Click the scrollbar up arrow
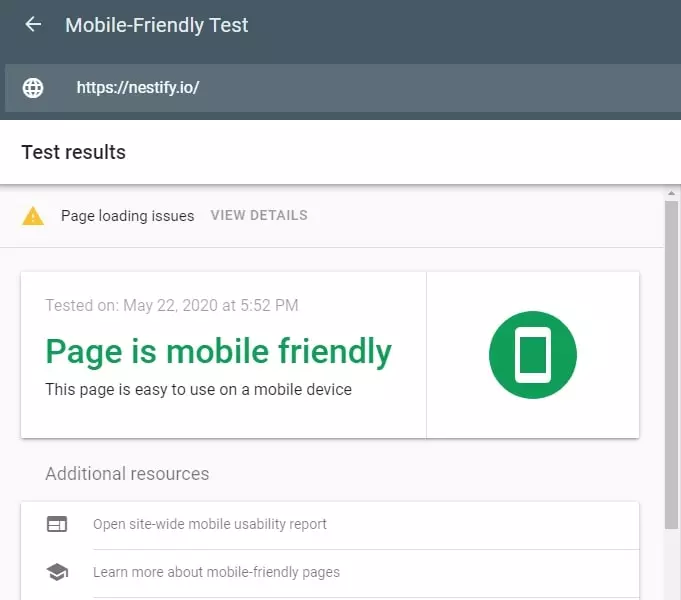Viewport: 681px width, 600px height. click(671, 193)
